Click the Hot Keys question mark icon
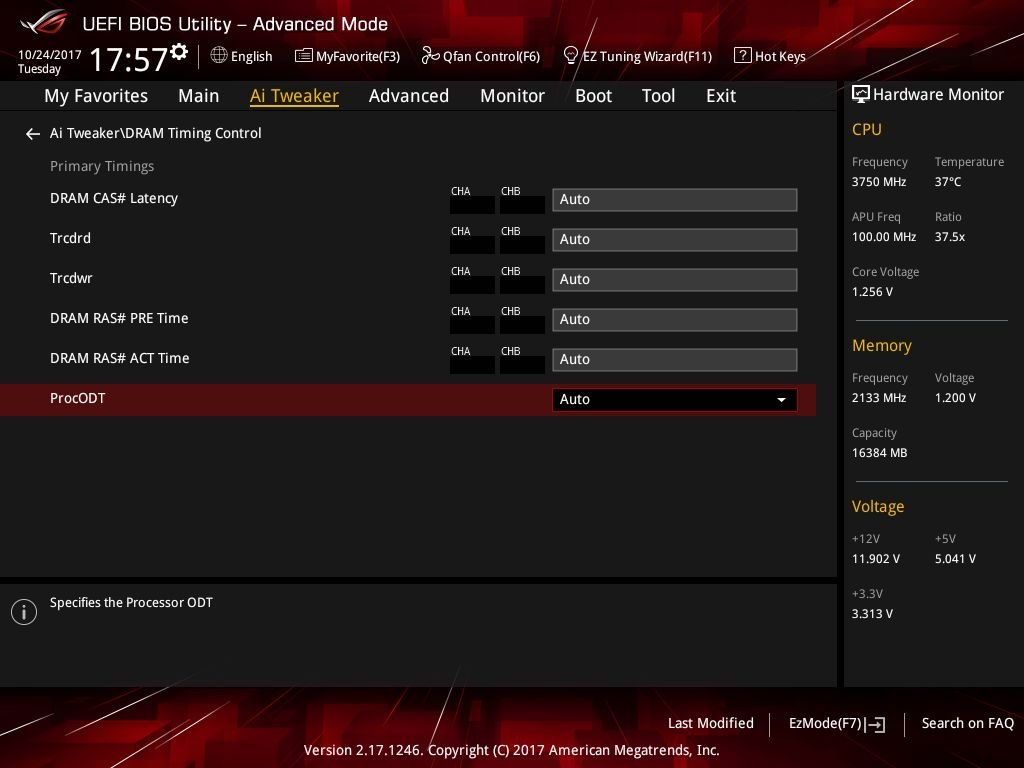1024x768 pixels. [x=743, y=56]
